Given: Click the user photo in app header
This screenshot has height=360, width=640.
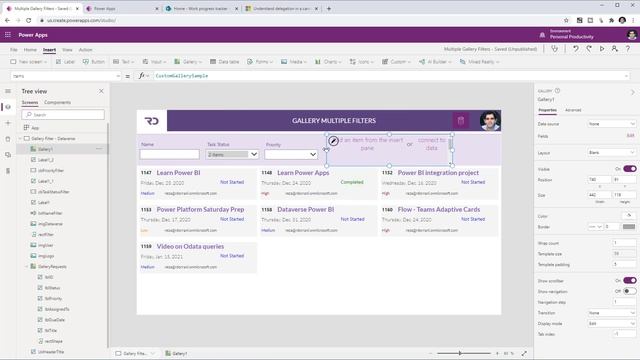Looking at the screenshot, I should pos(490,120).
